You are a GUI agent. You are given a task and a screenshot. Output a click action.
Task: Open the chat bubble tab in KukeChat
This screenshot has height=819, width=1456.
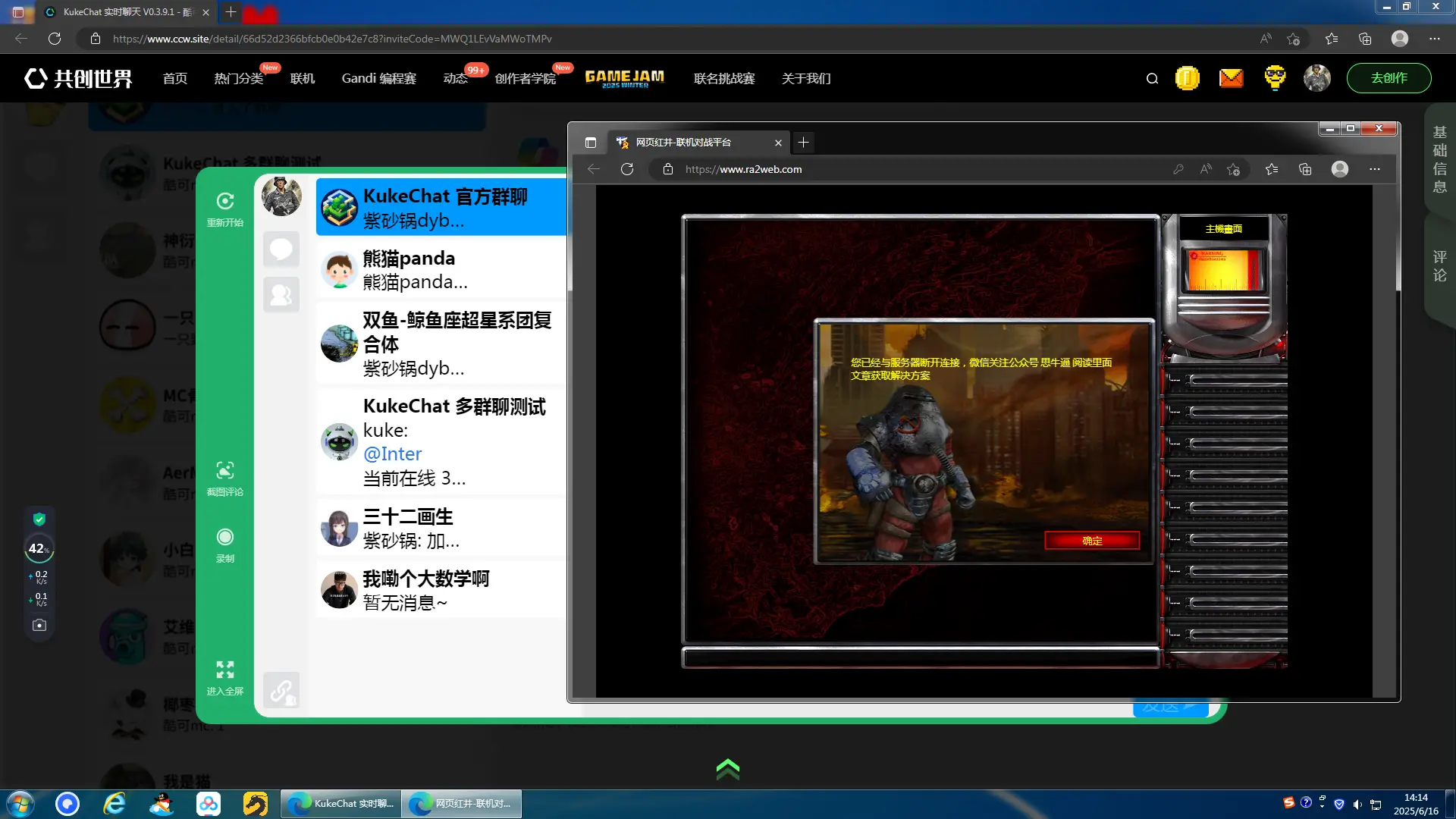pos(281,249)
